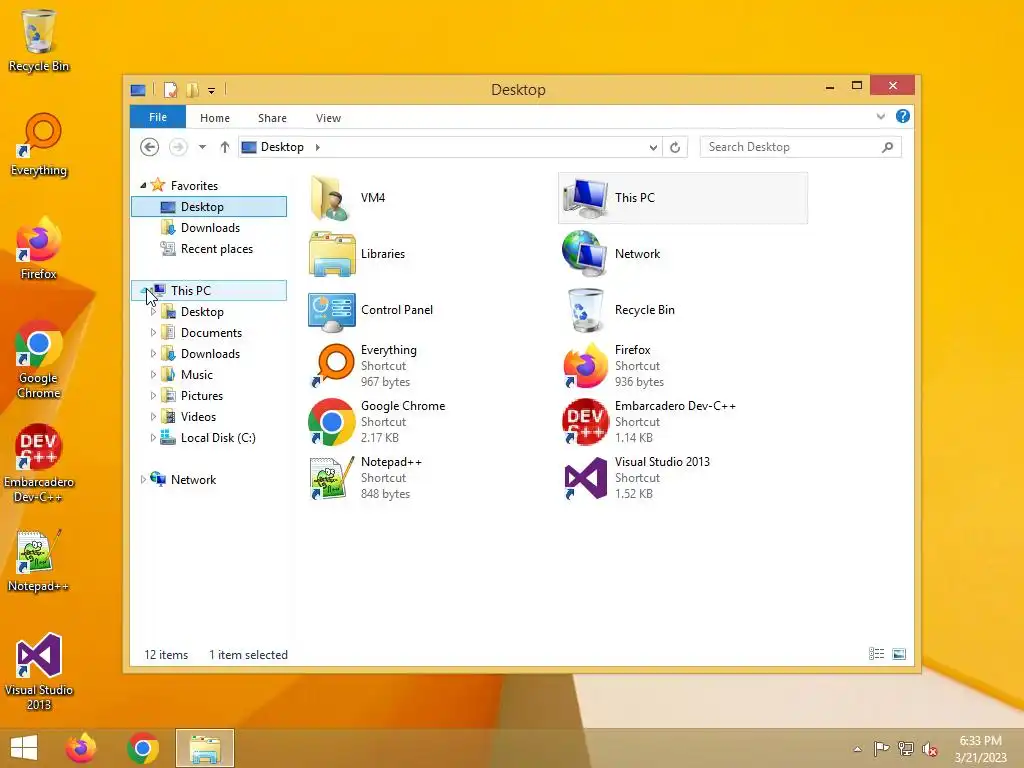Screen dimensions: 1024x768
Task: Go back with the Back arrow
Action: pyautogui.click(x=150, y=147)
